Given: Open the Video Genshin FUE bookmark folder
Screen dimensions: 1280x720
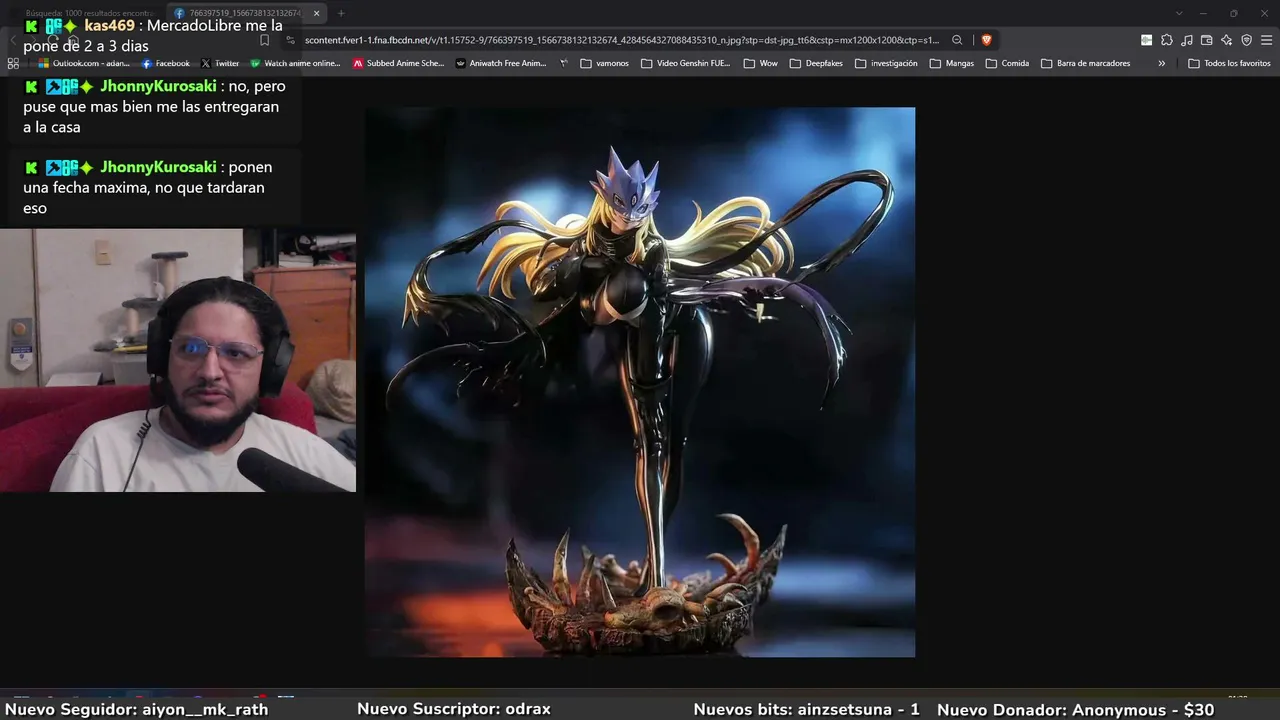Looking at the screenshot, I should click(x=685, y=63).
